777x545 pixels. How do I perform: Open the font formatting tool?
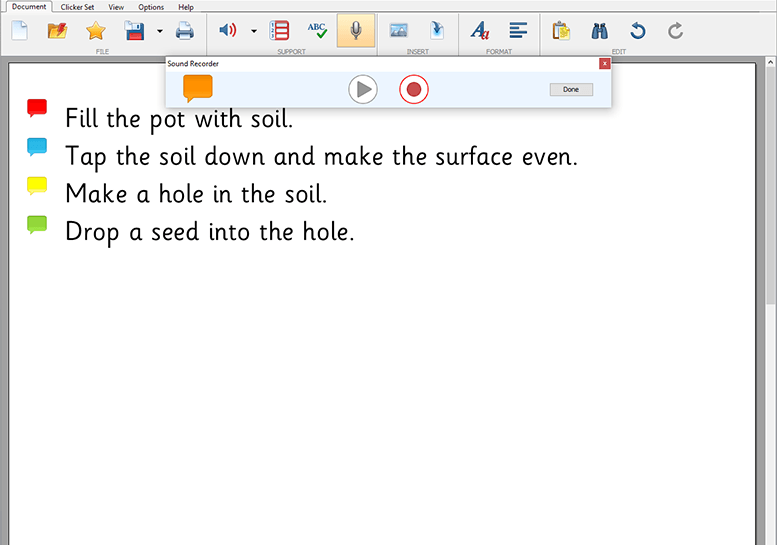(x=480, y=31)
